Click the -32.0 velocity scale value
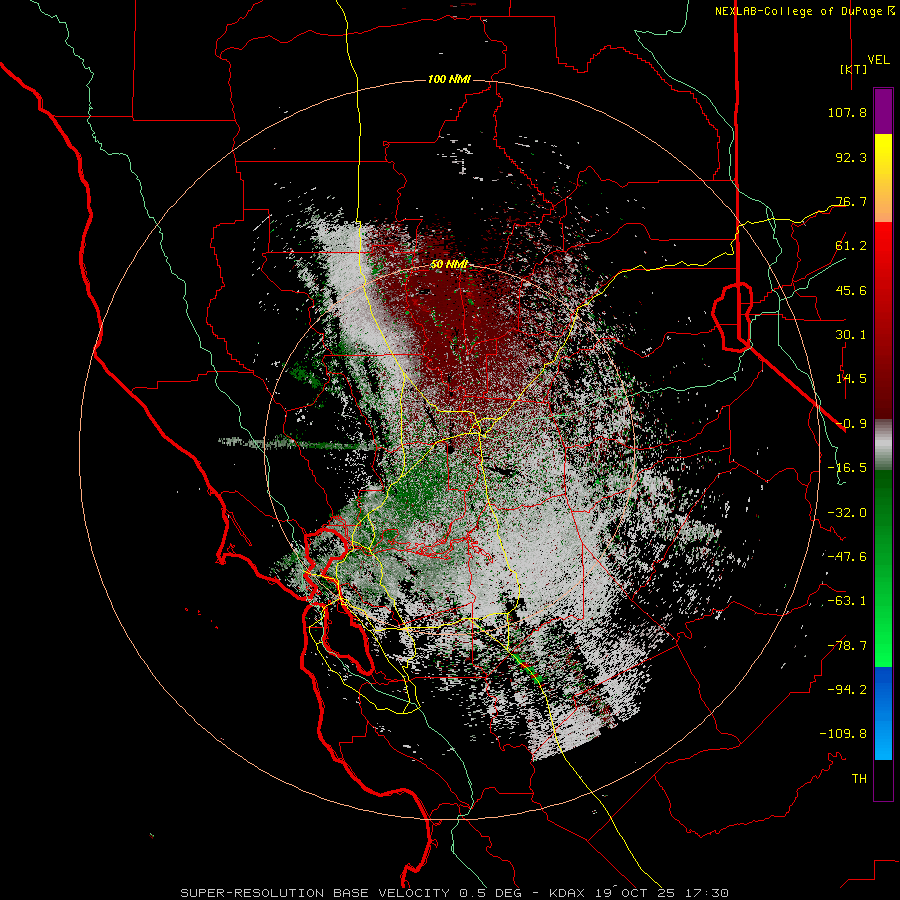Image resolution: width=900 pixels, height=900 pixels. click(x=847, y=513)
